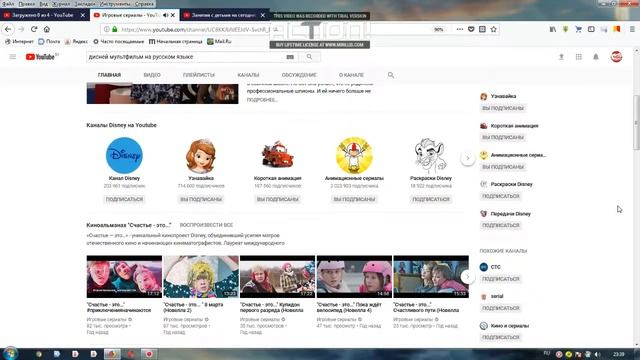Subscribe to СТС in sidebar
Viewport: 640px width, 360px height.
pos(501,279)
